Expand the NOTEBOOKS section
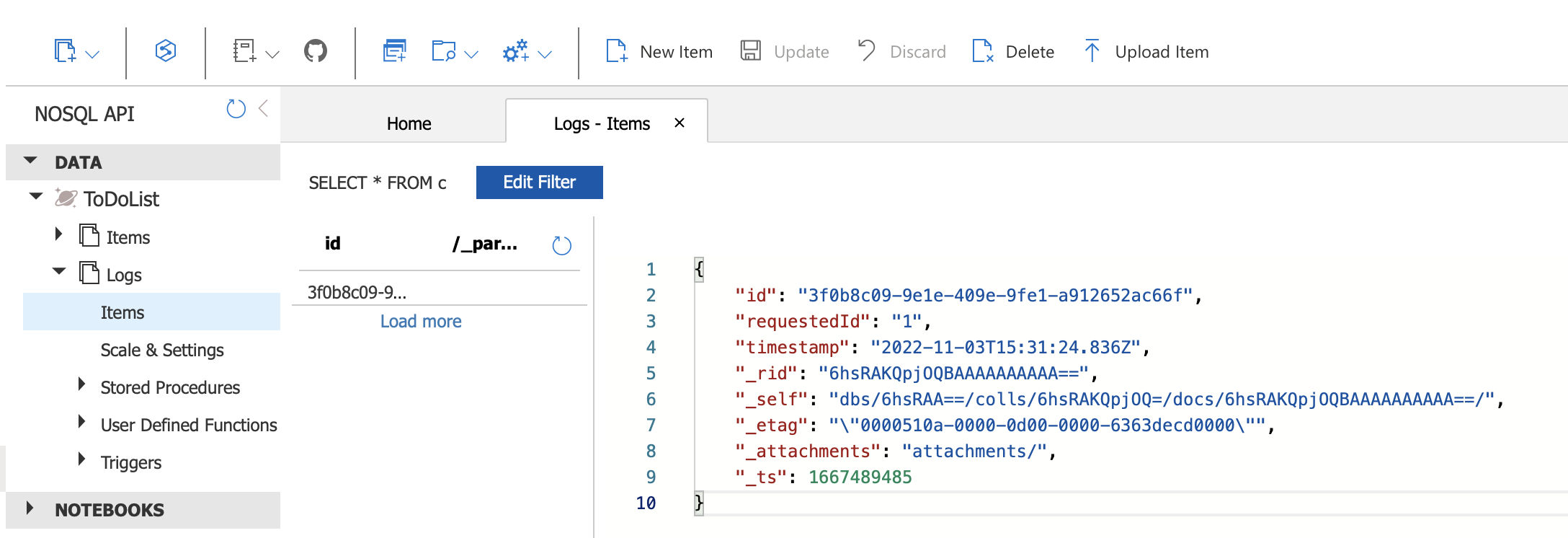The height and width of the screenshot is (538, 1568). click(x=30, y=508)
